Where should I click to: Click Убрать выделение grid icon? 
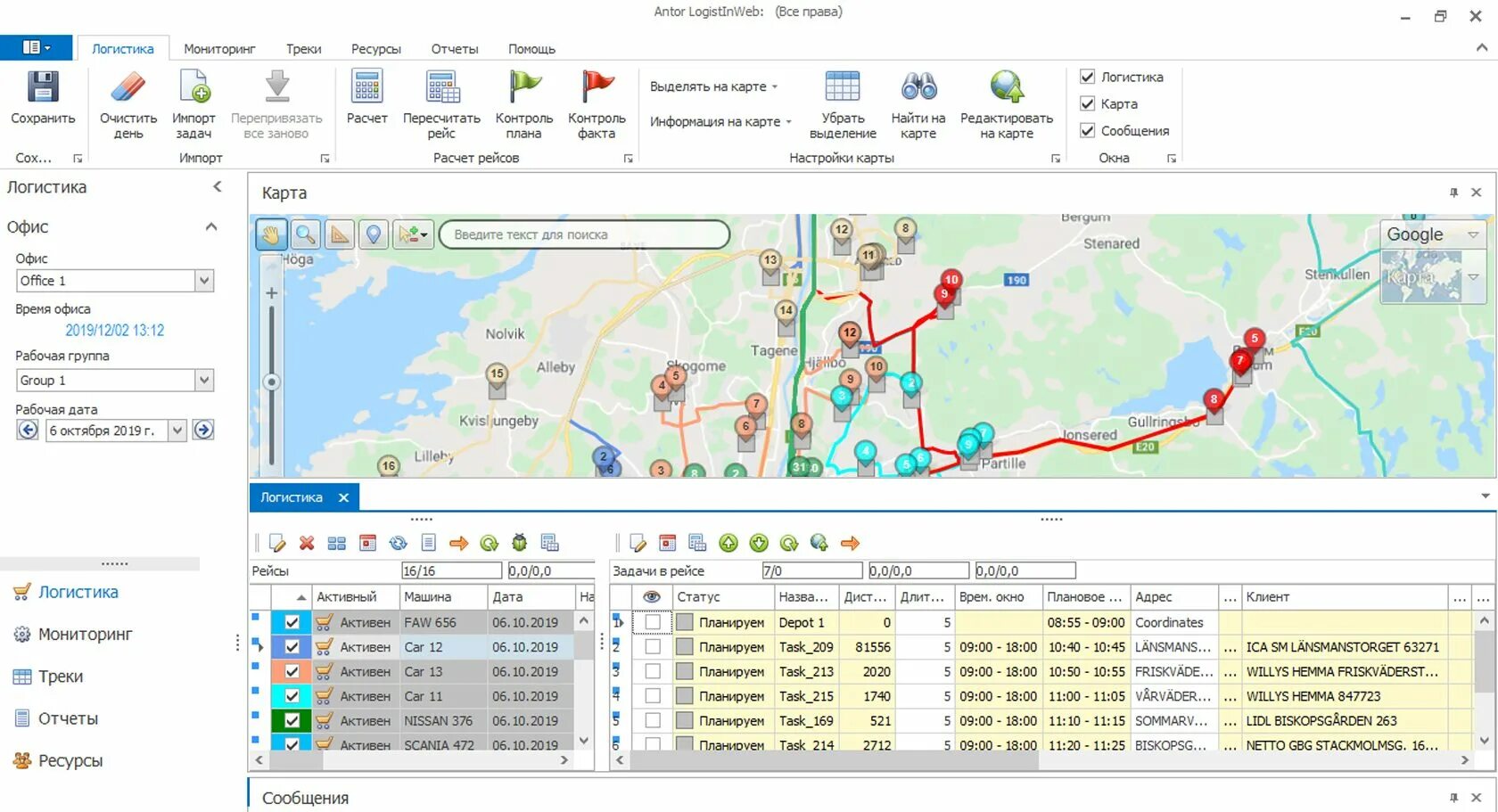coord(843,86)
